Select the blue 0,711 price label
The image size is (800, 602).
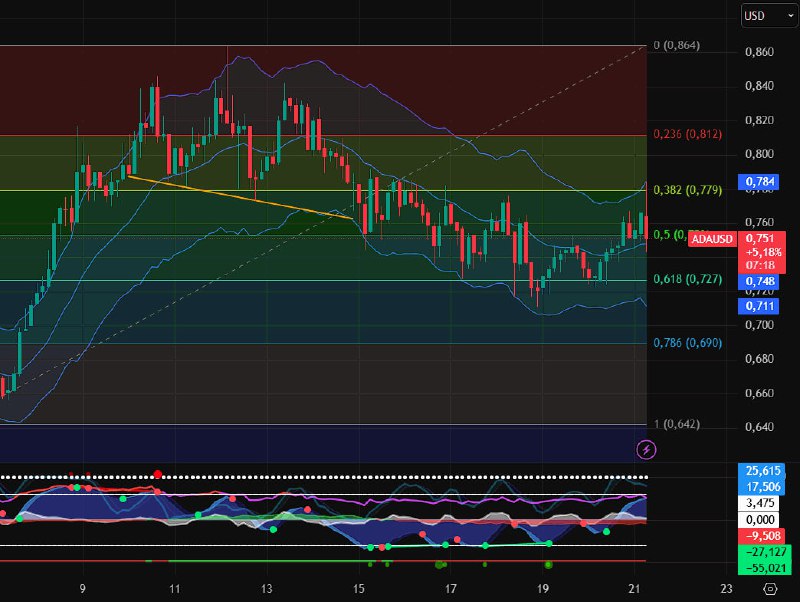(x=759, y=306)
